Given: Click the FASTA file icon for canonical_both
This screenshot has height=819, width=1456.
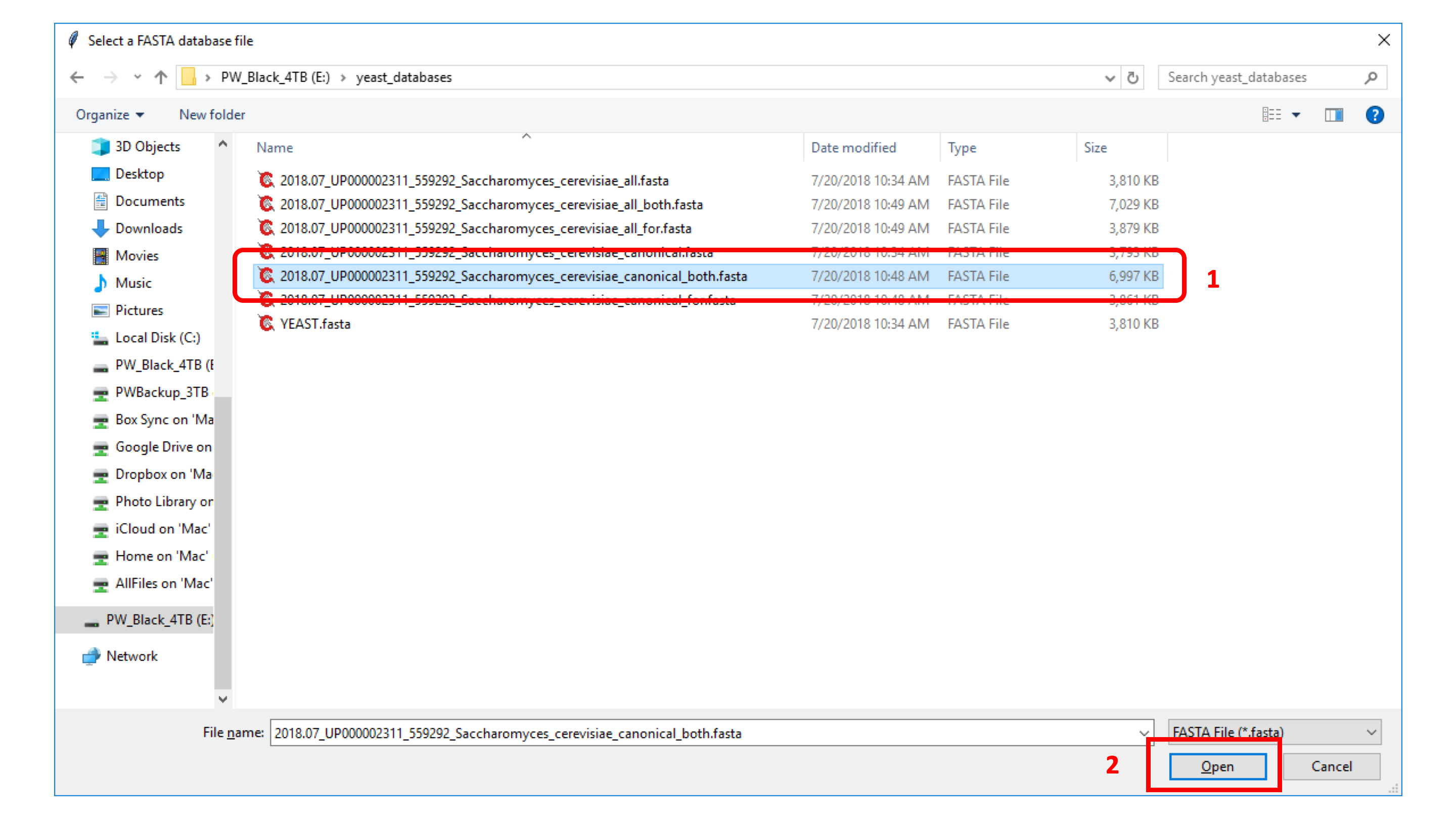Looking at the screenshot, I should [263, 276].
